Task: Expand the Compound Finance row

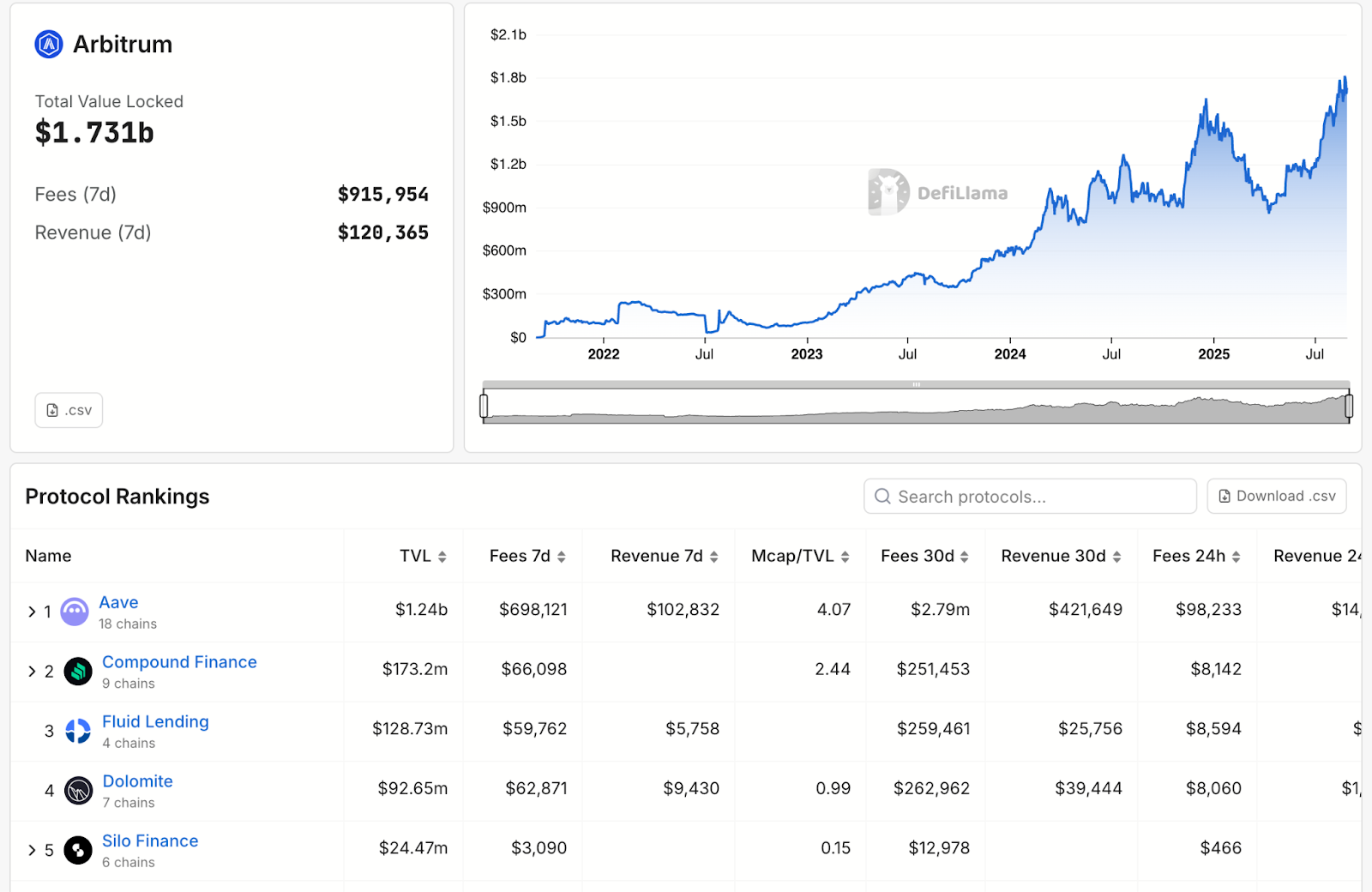Action: (32, 672)
